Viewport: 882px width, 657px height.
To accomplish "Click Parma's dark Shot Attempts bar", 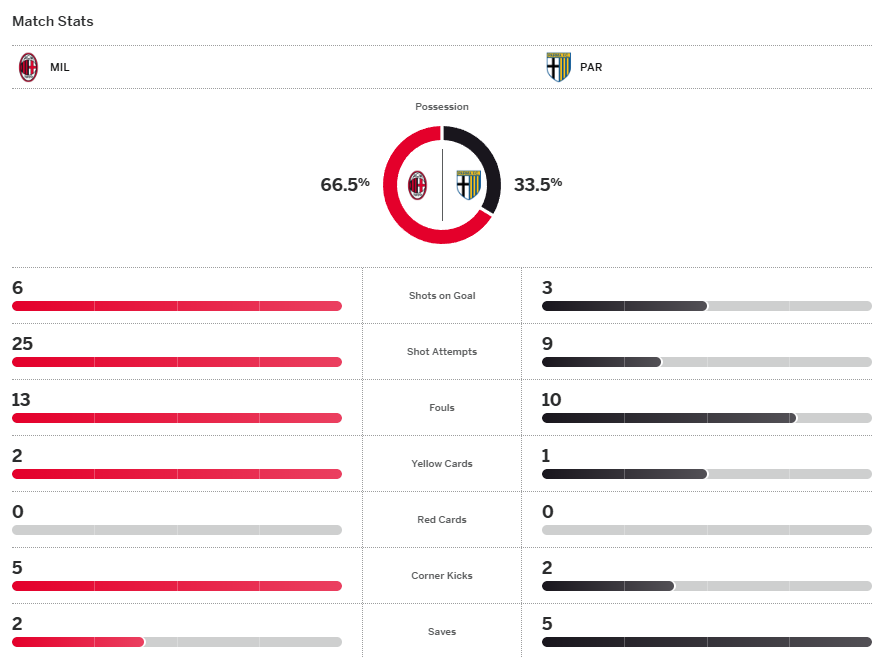I will click(601, 362).
